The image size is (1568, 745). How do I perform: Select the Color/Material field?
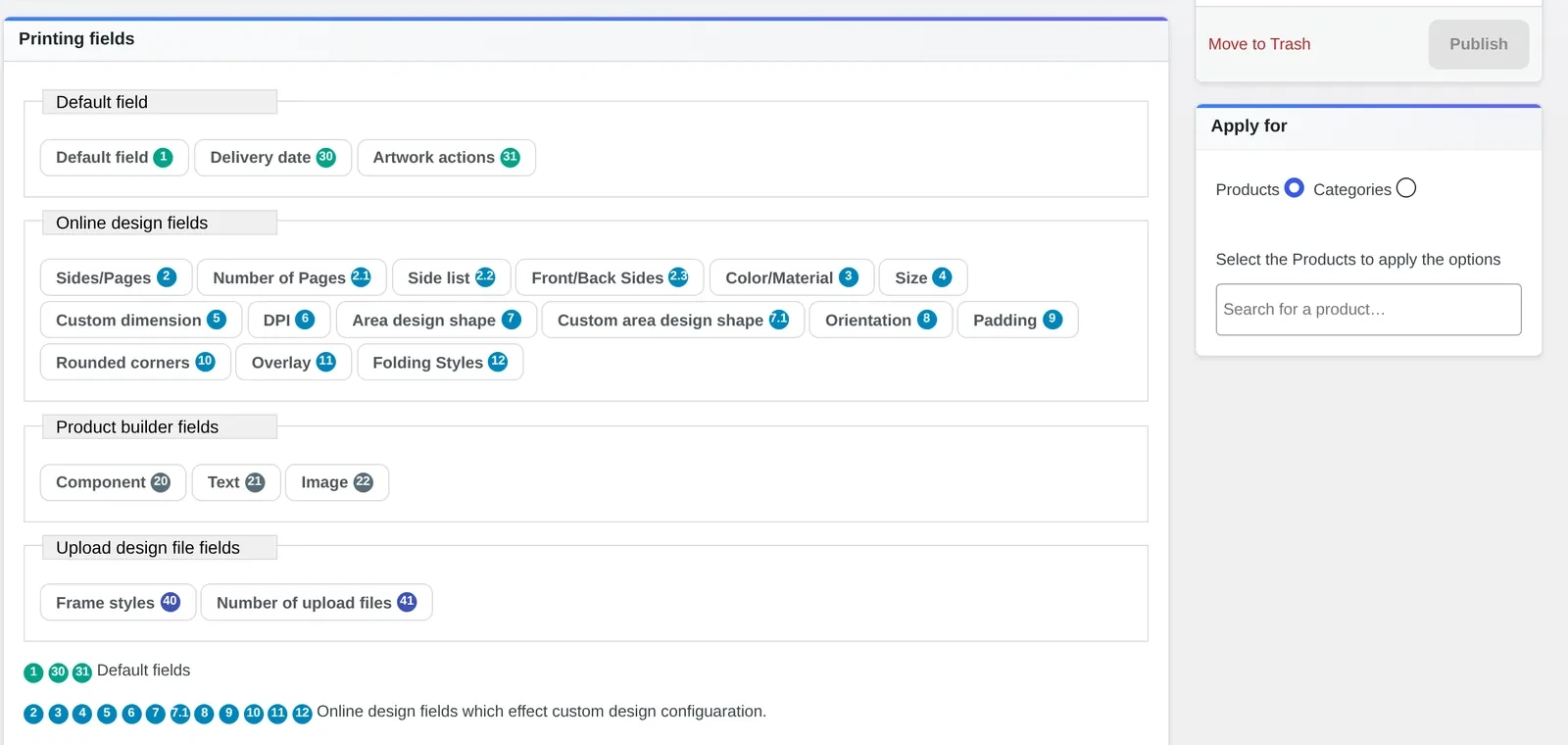coord(792,277)
